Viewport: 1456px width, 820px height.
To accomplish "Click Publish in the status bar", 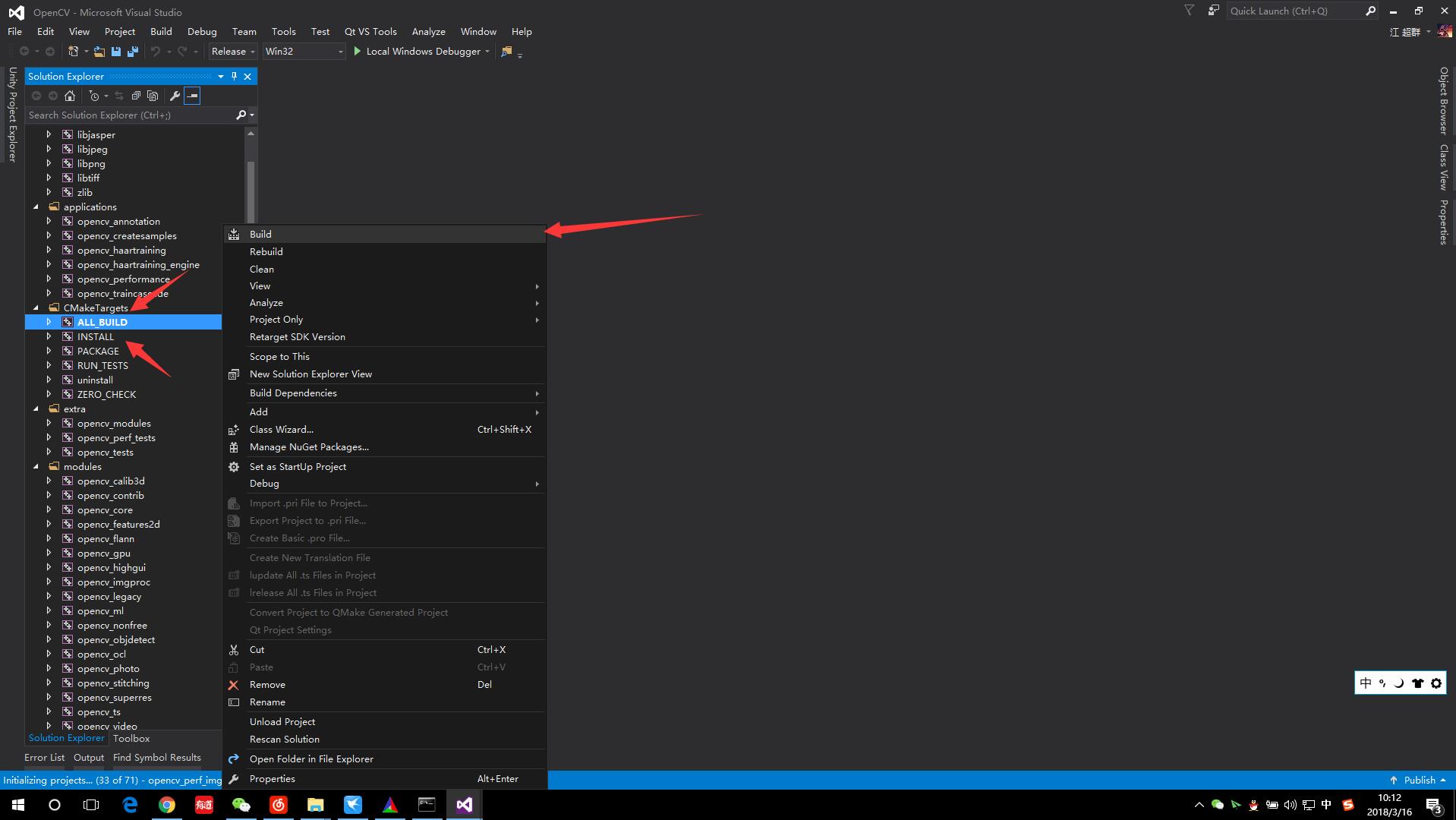I will (x=1417, y=780).
